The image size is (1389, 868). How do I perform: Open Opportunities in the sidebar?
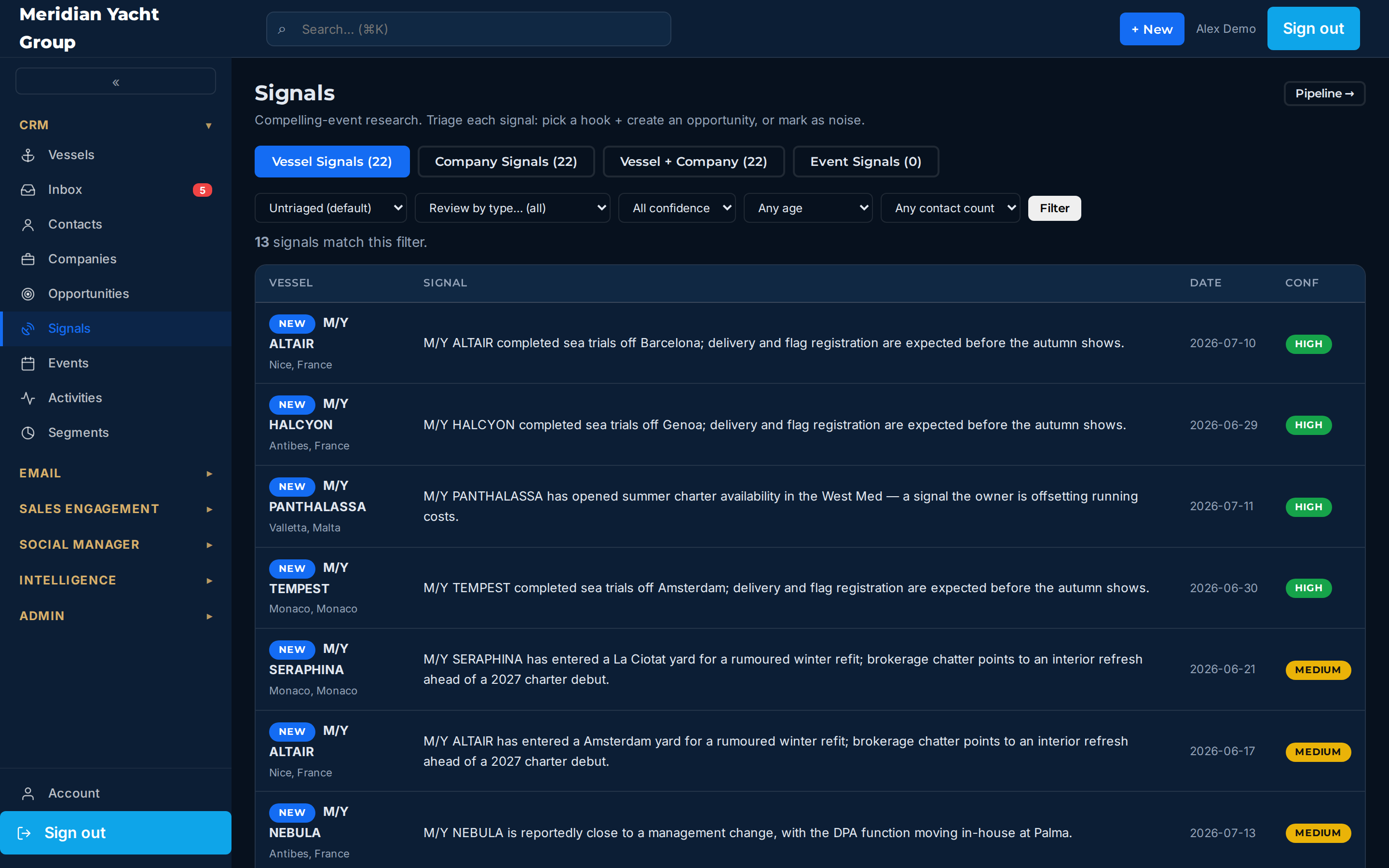115,294
